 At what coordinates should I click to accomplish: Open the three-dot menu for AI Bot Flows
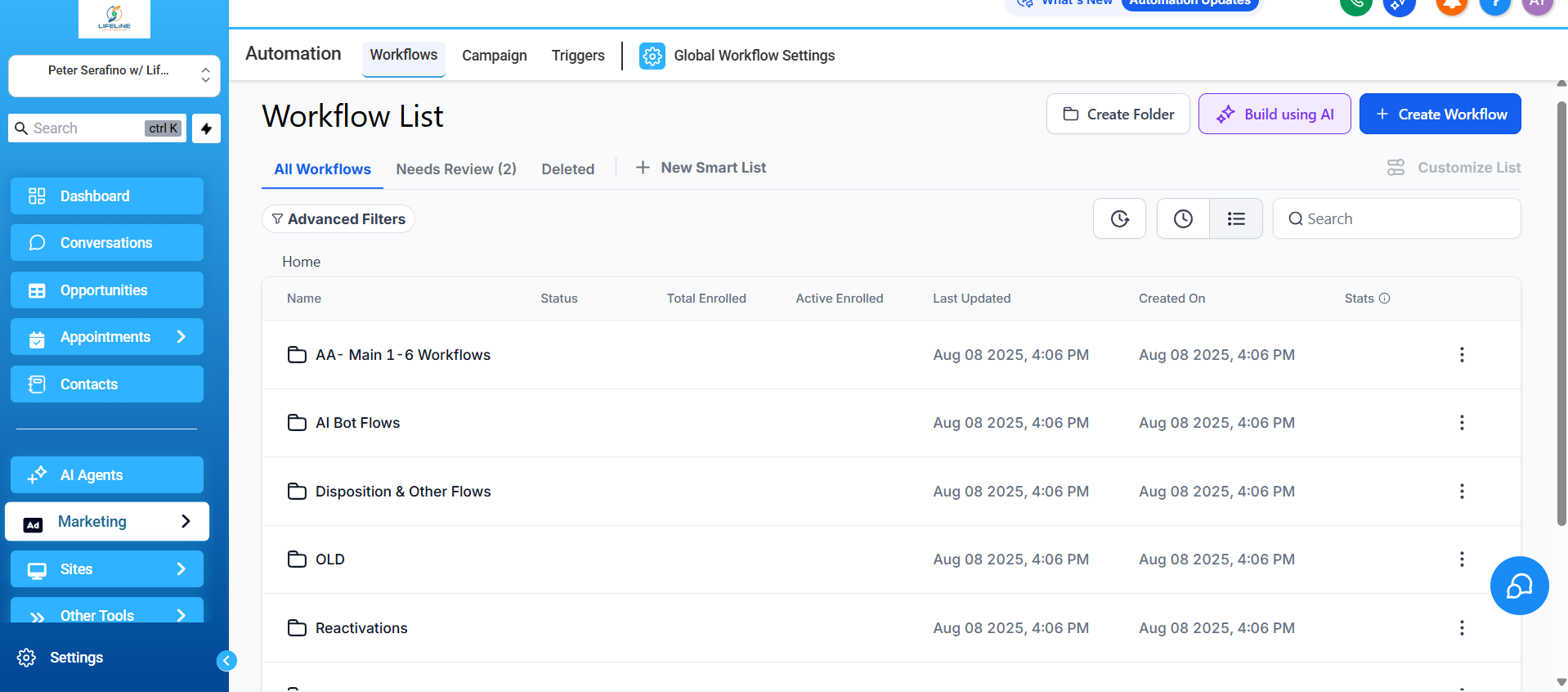[1461, 423]
